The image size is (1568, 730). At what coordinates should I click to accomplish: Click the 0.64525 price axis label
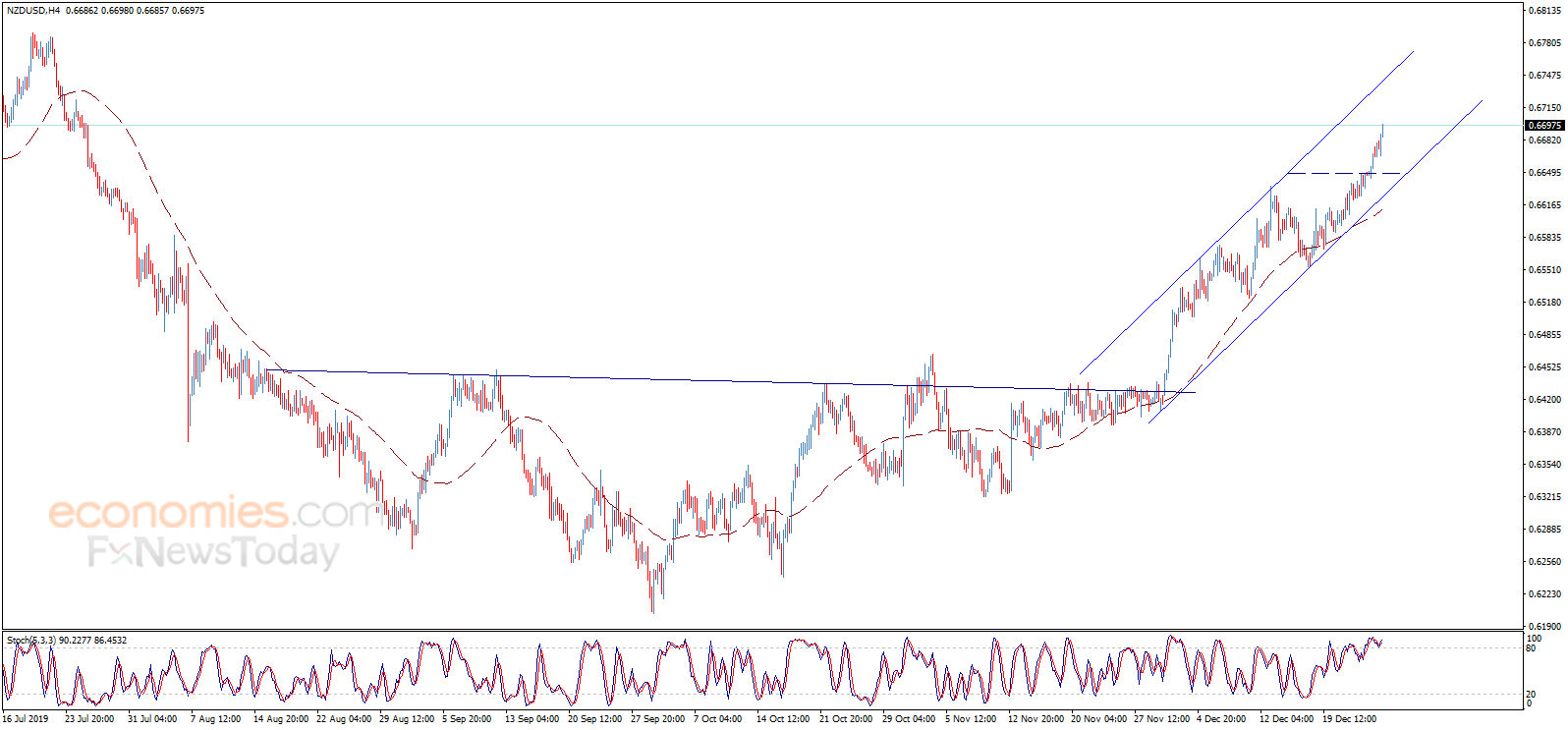click(x=1545, y=367)
